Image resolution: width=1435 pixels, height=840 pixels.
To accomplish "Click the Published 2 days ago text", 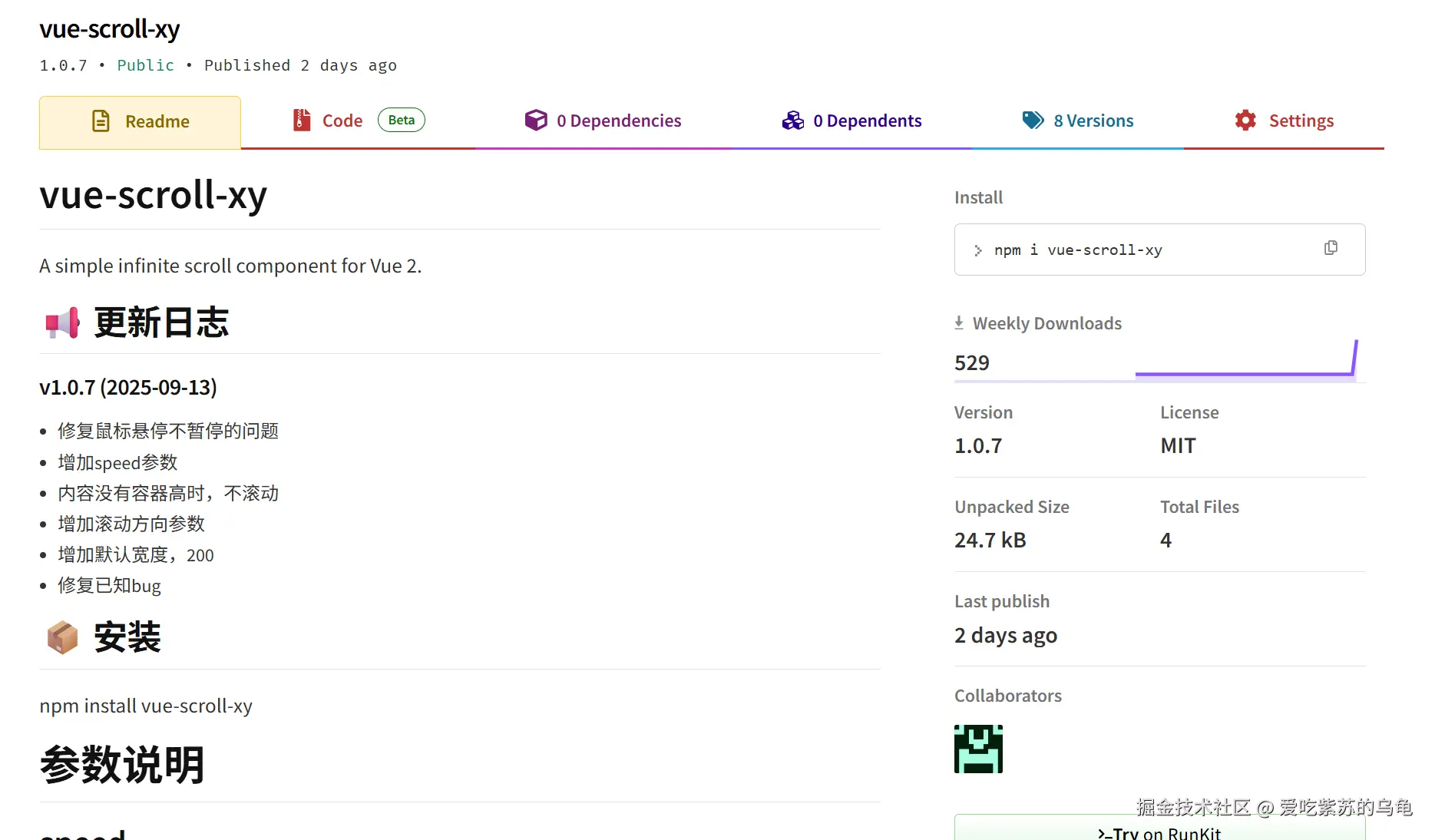I will (300, 66).
